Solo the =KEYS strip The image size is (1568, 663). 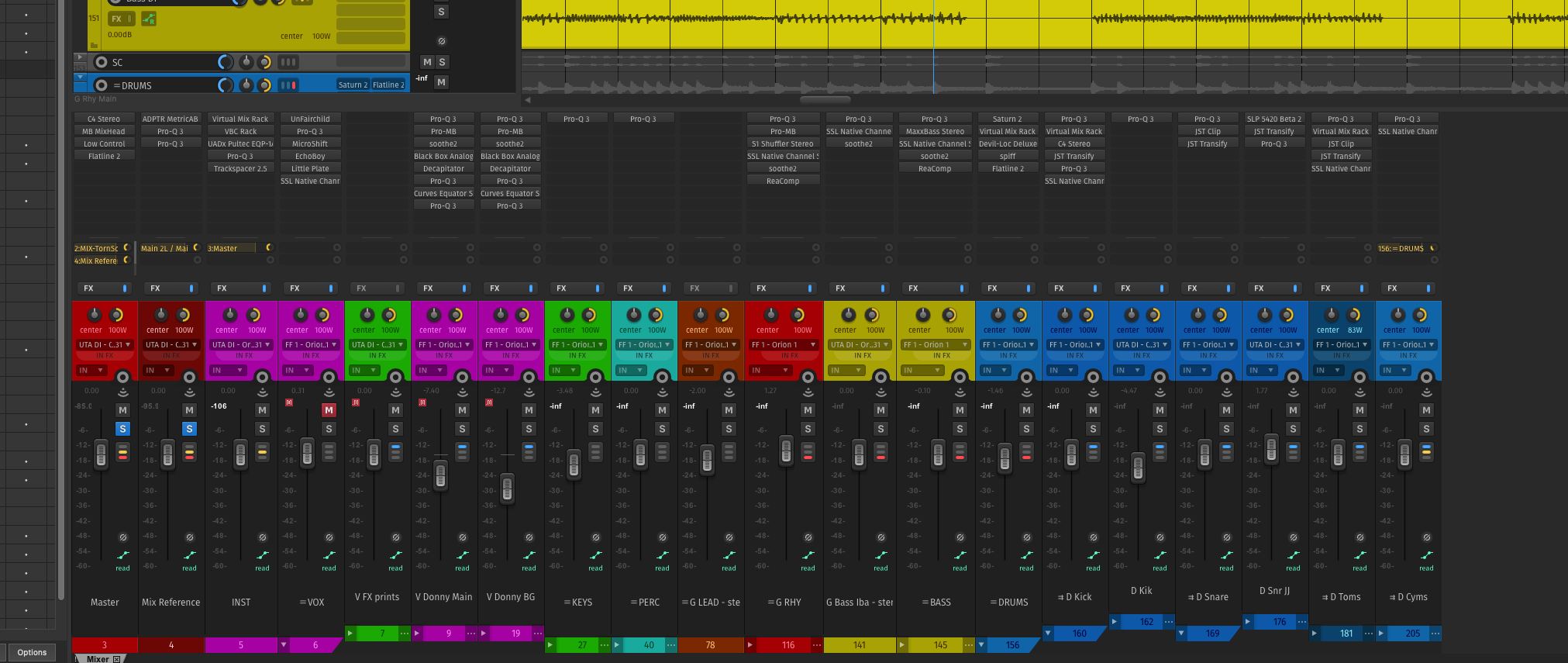pos(595,429)
